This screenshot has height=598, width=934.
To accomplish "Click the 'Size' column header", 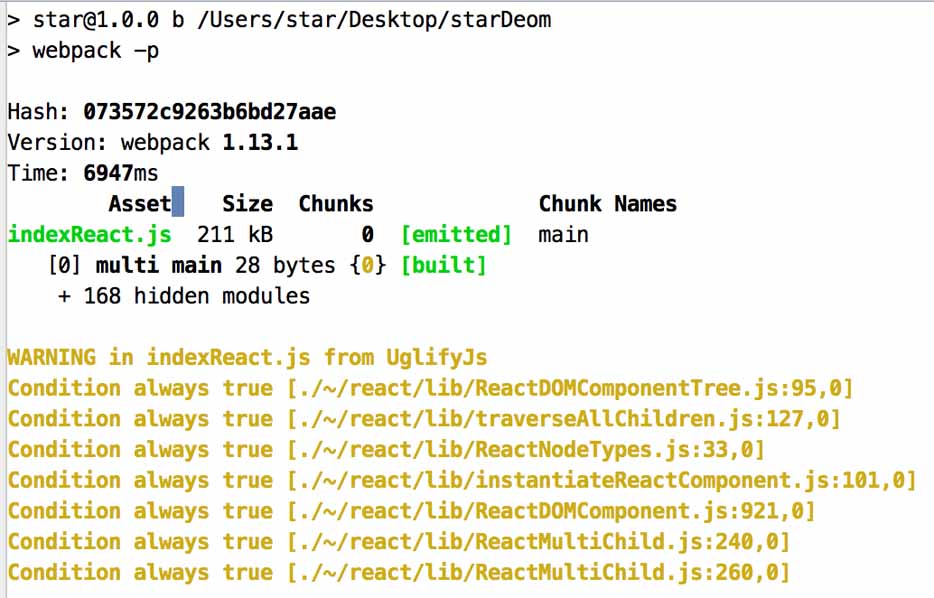I will (248, 204).
